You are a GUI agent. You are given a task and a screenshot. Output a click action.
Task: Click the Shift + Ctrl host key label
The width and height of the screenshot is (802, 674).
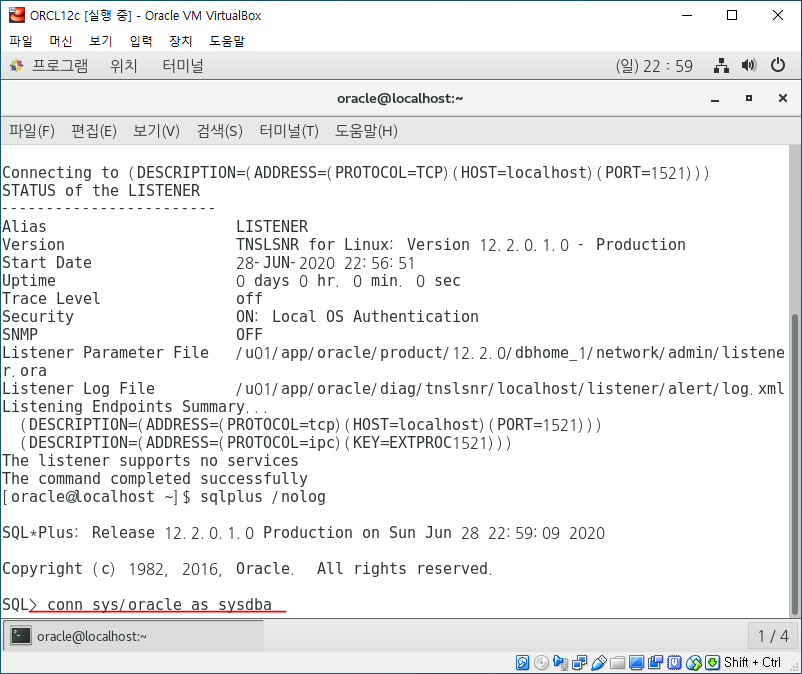(752, 663)
